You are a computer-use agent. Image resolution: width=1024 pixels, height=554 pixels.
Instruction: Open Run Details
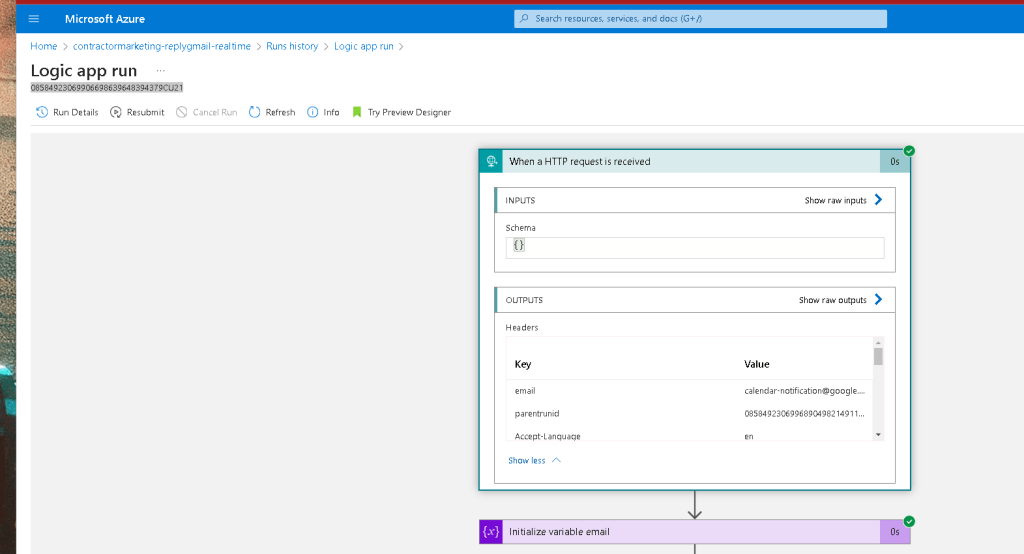click(76, 112)
